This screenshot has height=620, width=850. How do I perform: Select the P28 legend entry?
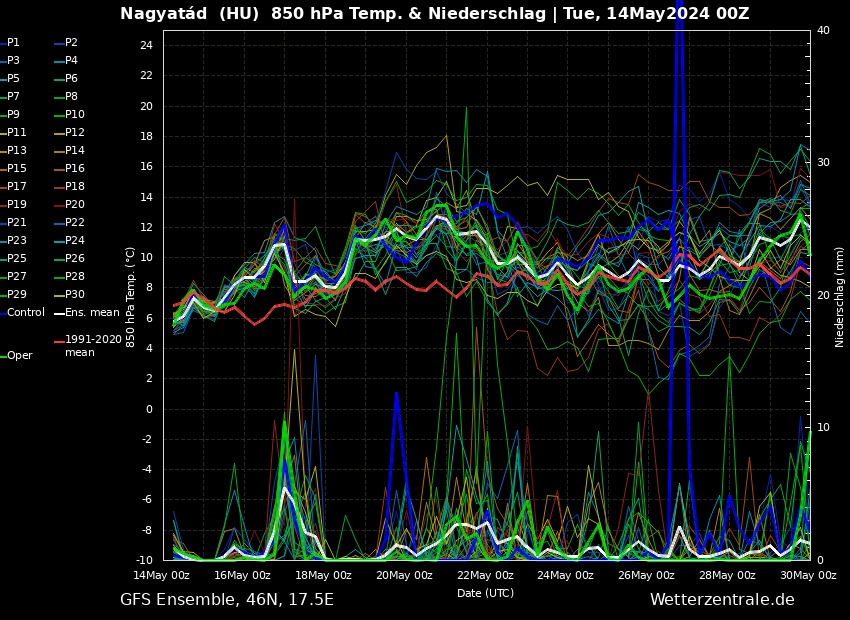pos(75,276)
